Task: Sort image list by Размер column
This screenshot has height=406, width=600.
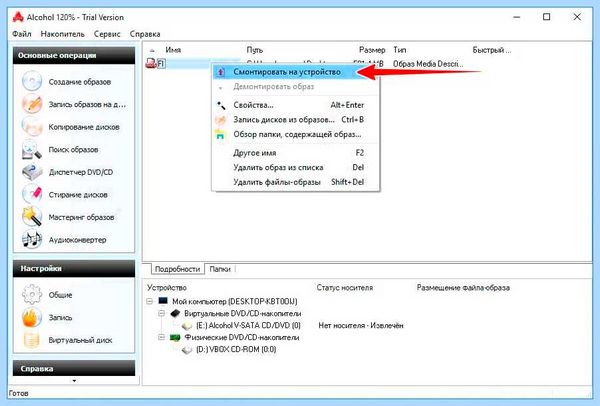Action: coord(372,50)
